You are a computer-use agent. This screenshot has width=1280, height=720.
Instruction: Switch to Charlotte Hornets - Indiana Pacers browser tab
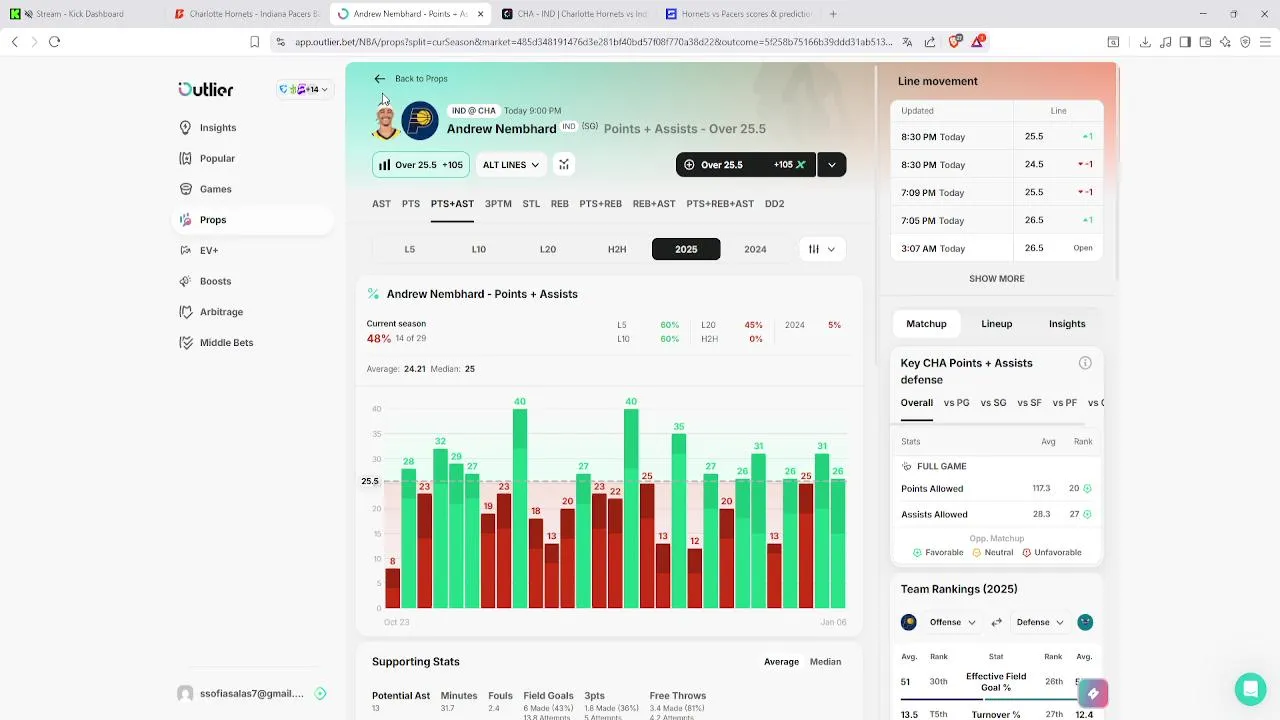247,14
